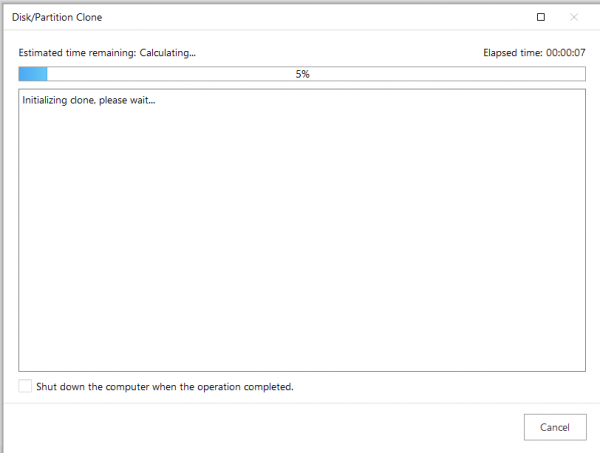
Task: Click the 5% progress percentage label
Action: 302,74
